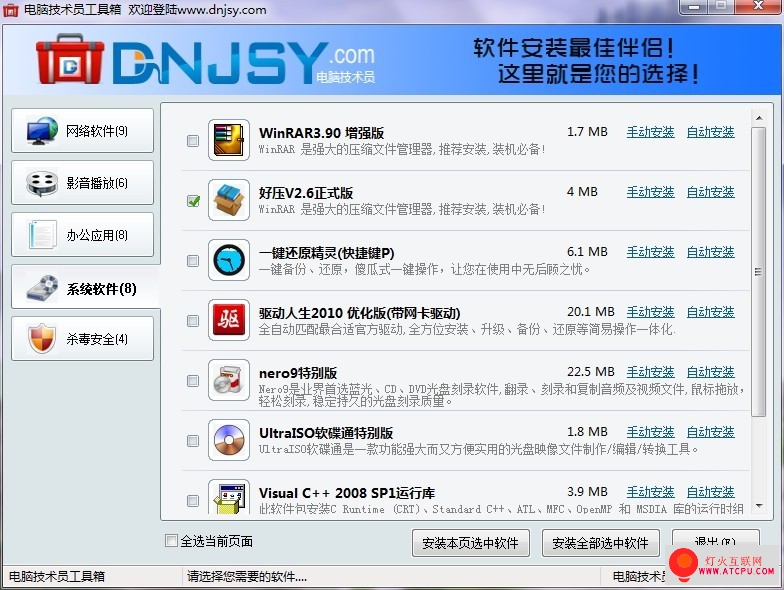The width and height of the screenshot is (784, 590).
Task: Click the Visual C++ 2008 runtime icon
Action: point(229,498)
